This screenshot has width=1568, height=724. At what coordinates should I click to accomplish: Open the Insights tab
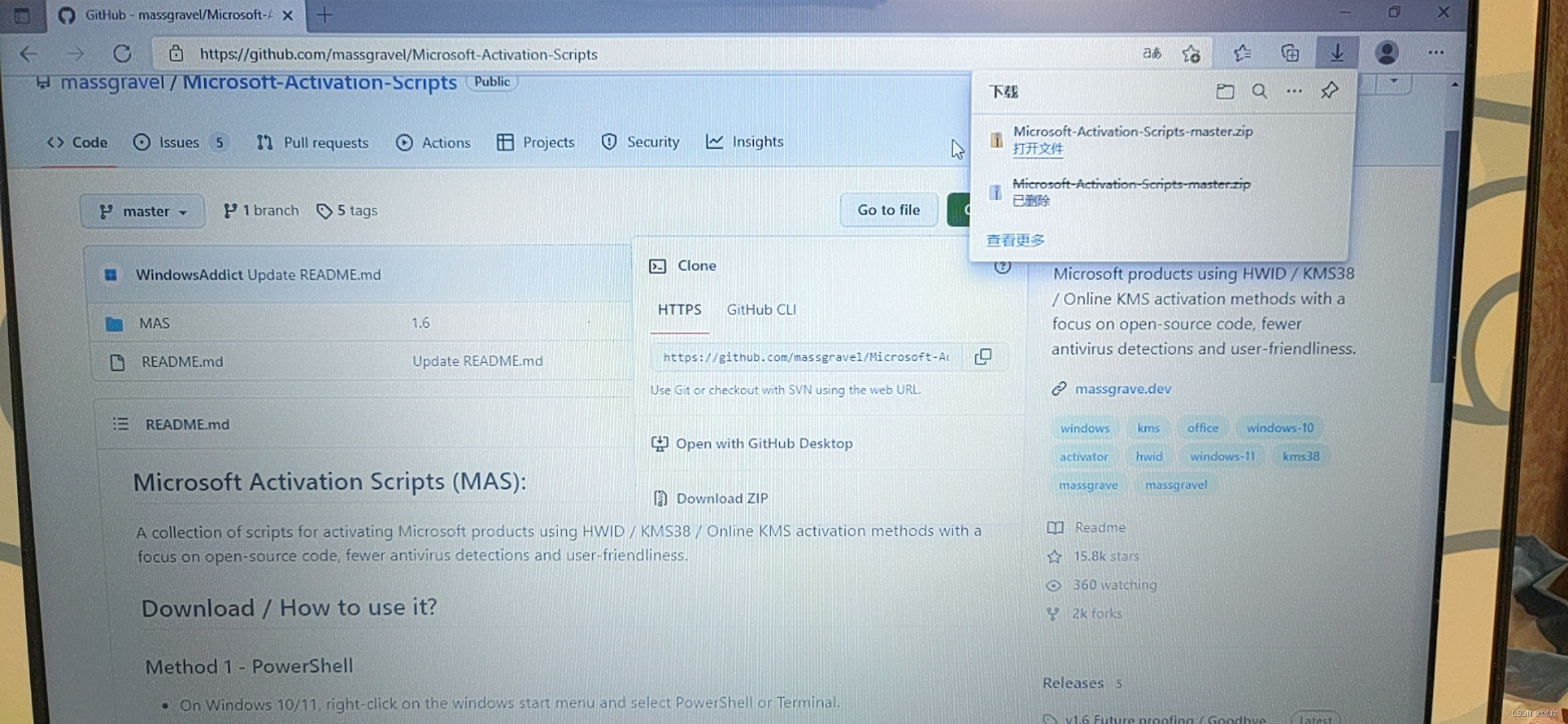[744, 141]
